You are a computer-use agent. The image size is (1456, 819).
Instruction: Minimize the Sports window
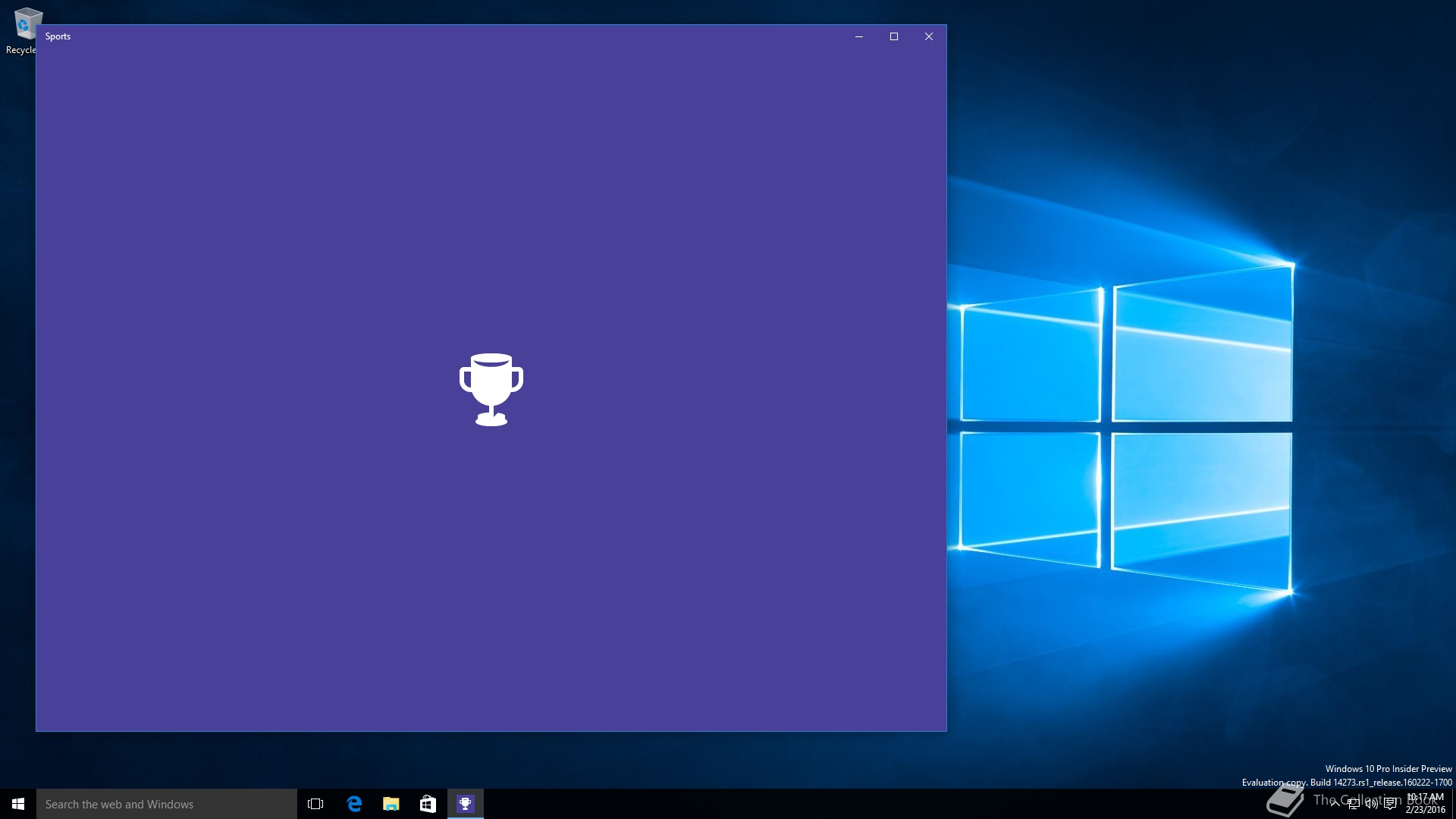tap(859, 36)
